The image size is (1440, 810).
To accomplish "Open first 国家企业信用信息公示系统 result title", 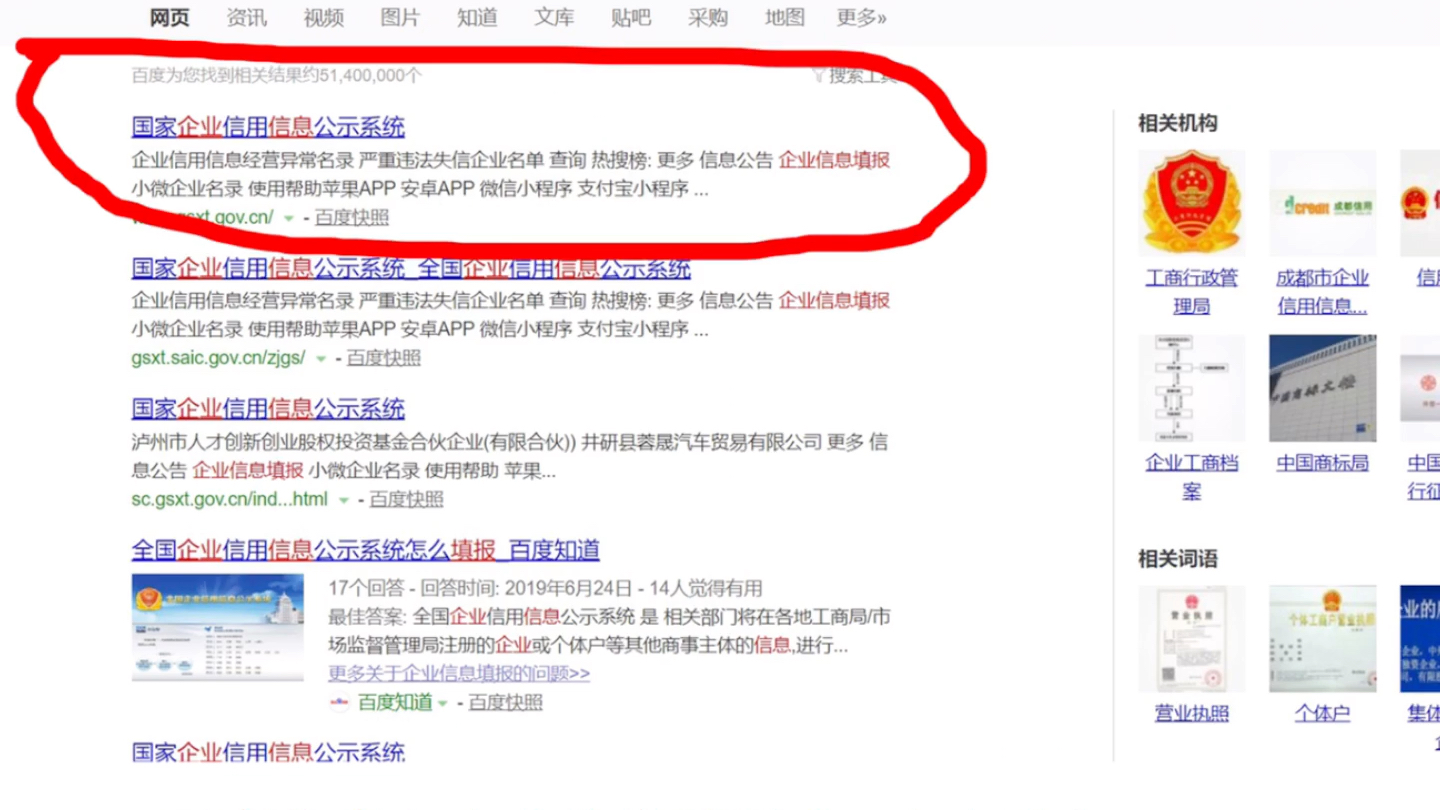I will pos(268,127).
